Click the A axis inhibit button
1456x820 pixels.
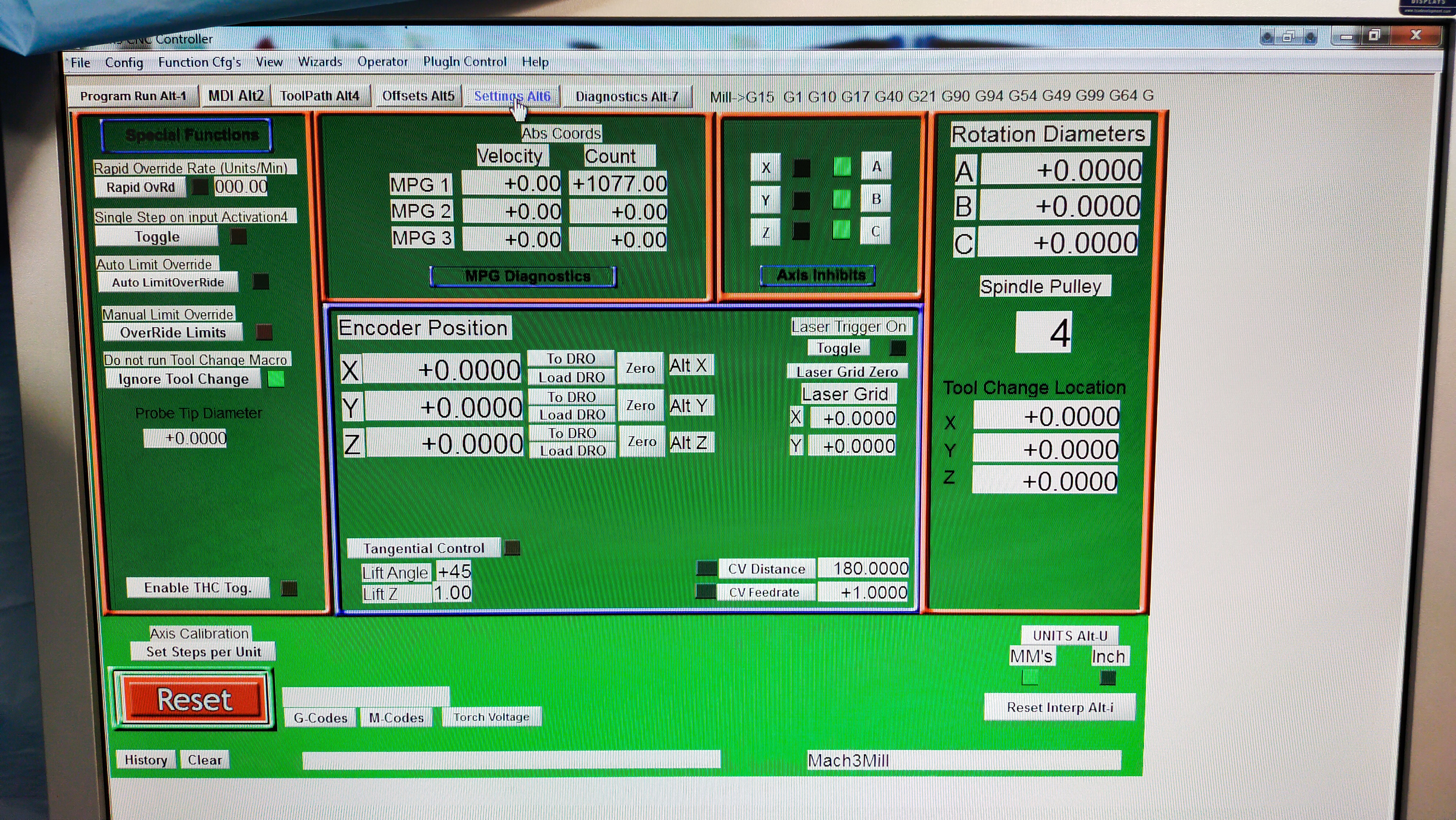[x=876, y=166]
